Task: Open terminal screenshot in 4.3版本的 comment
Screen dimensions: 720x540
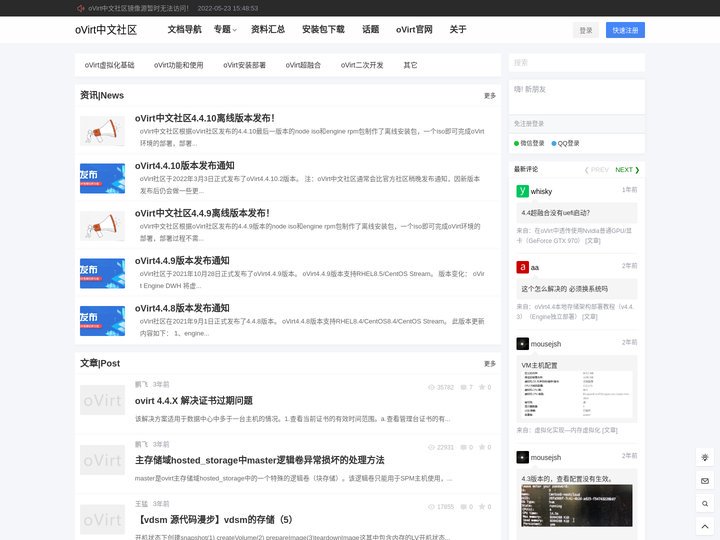Action: click(577, 506)
